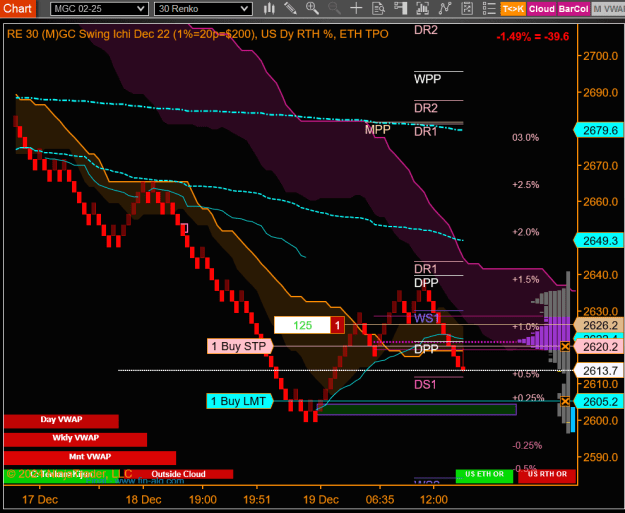
Task: Click the green 125 position PnL box
Action: click(303, 325)
